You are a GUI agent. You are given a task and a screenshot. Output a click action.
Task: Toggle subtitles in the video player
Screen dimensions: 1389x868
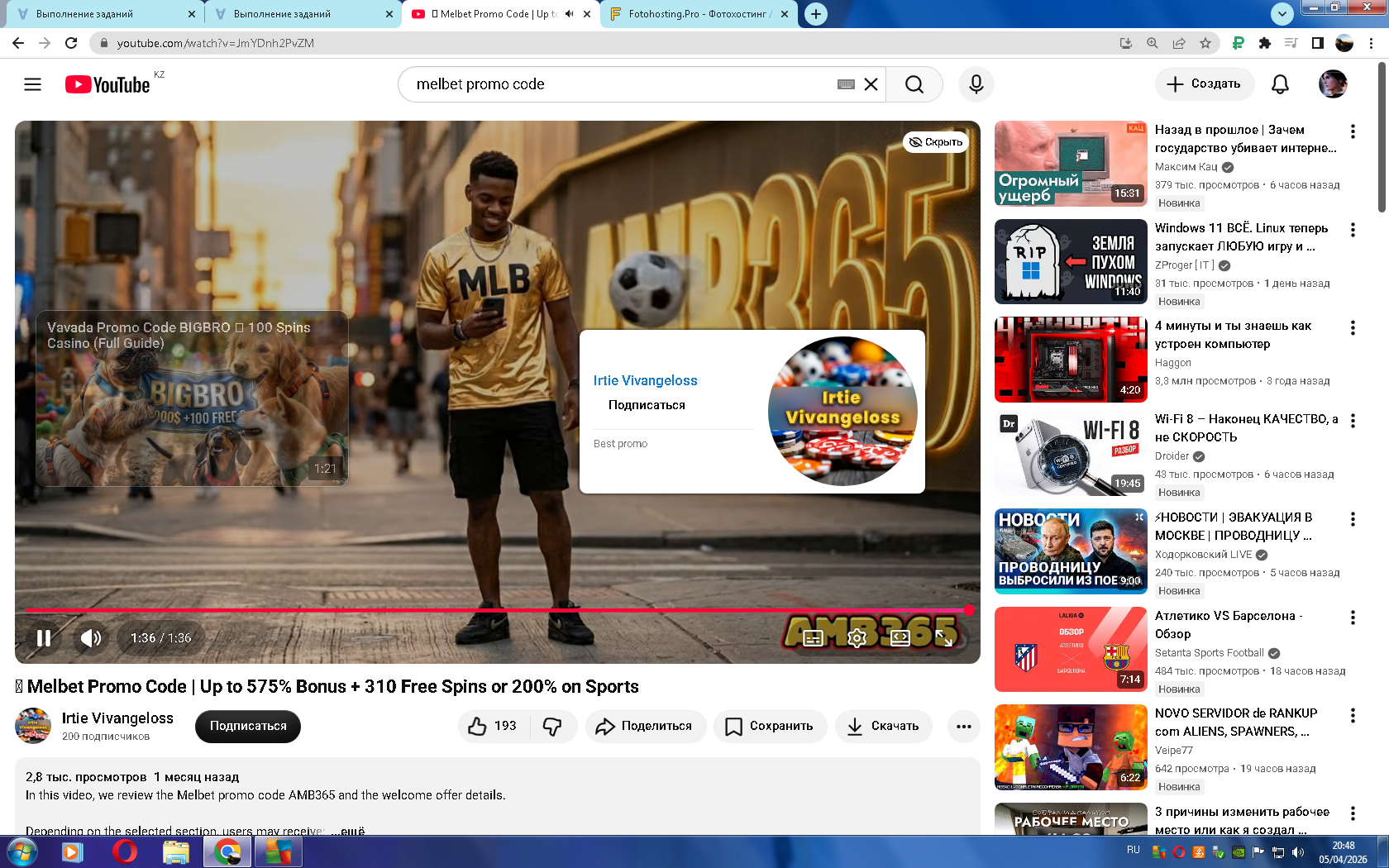(813, 637)
